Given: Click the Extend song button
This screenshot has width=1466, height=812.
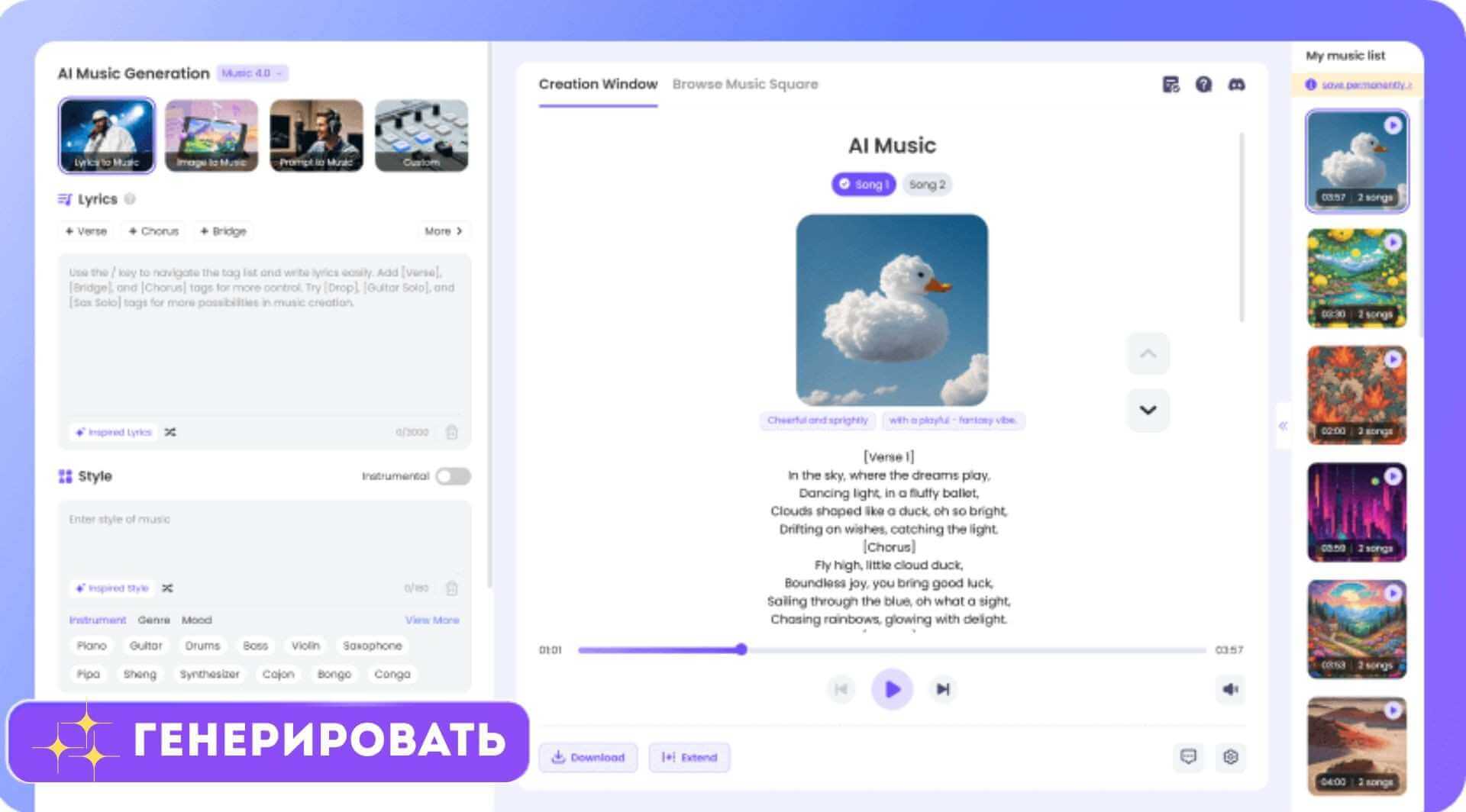Looking at the screenshot, I should click(689, 758).
